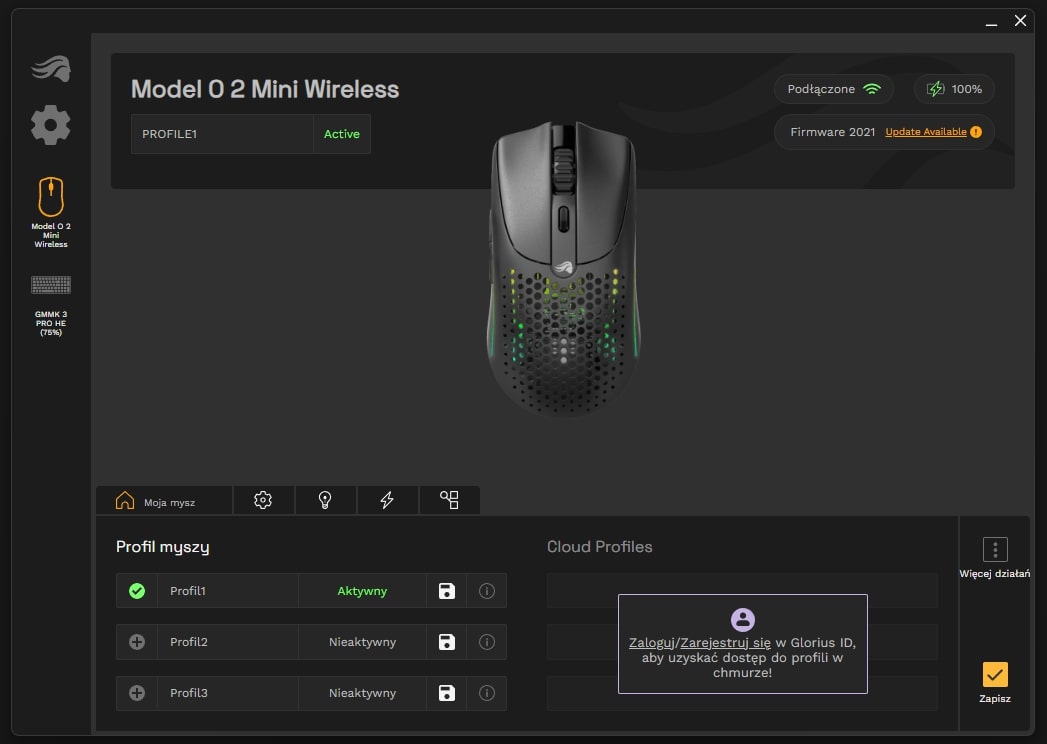Click the orange firmware warning icon
Image resolution: width=1047 pixels, height=744 pixels.
pyautogui.click(x=976, y=132)
